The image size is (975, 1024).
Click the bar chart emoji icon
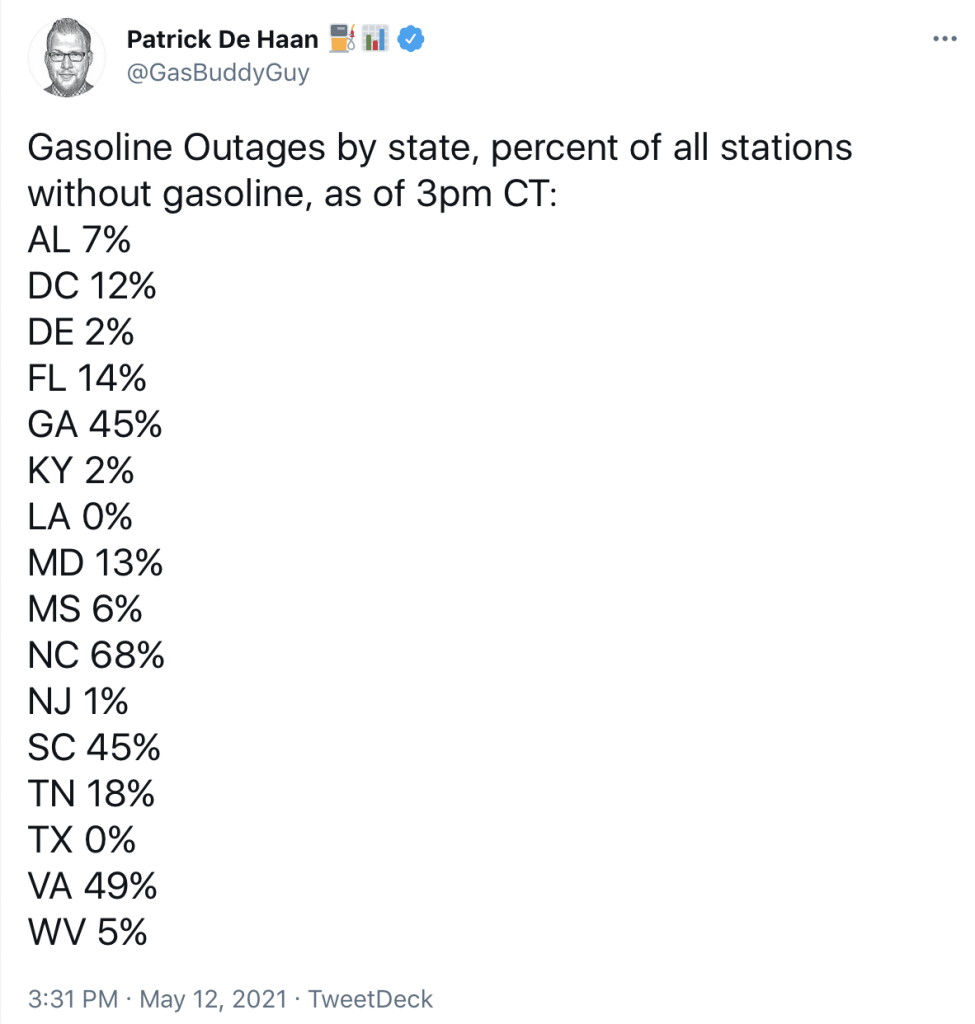pyautogui.click(x=375, y=38)
